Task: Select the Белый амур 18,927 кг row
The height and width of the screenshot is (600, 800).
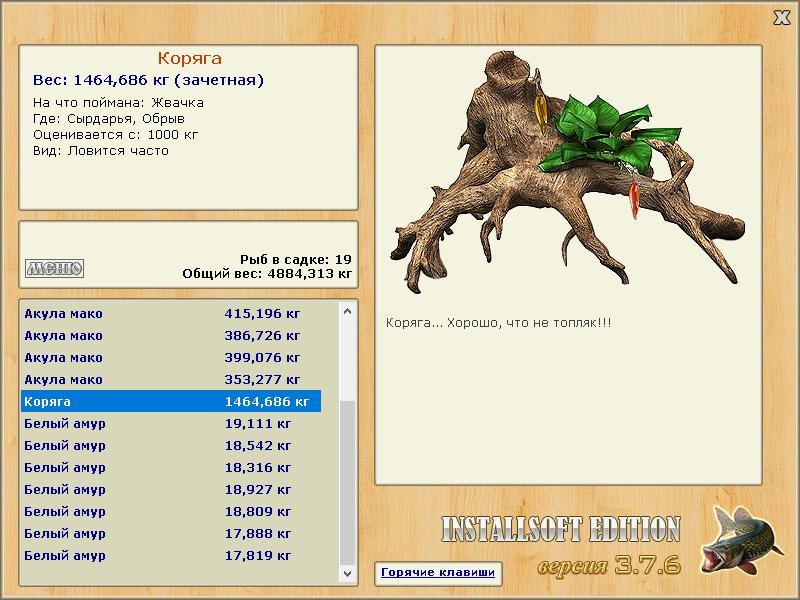Action: click(x=171, y=489)
